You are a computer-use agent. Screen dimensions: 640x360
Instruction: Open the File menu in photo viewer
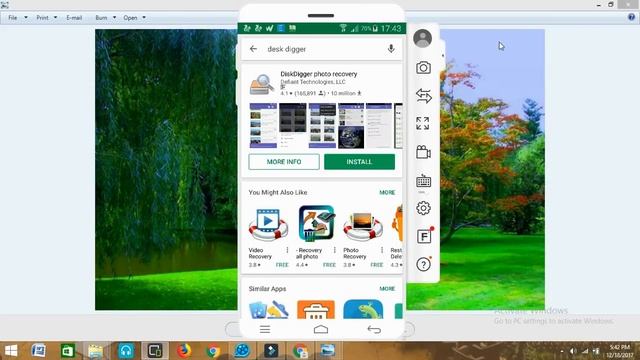(13, 18)
